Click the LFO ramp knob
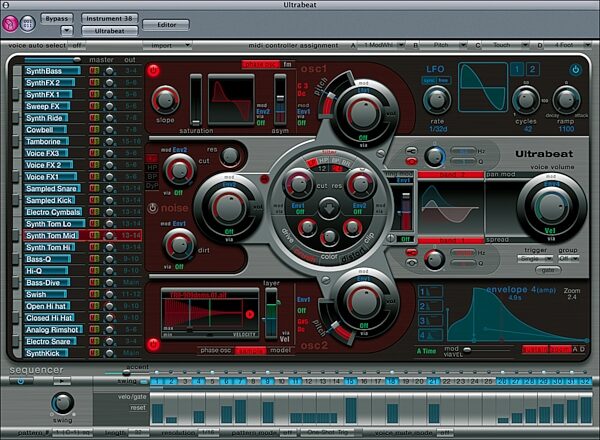Viewport: 600px width, 440px height. click(566, 99)
